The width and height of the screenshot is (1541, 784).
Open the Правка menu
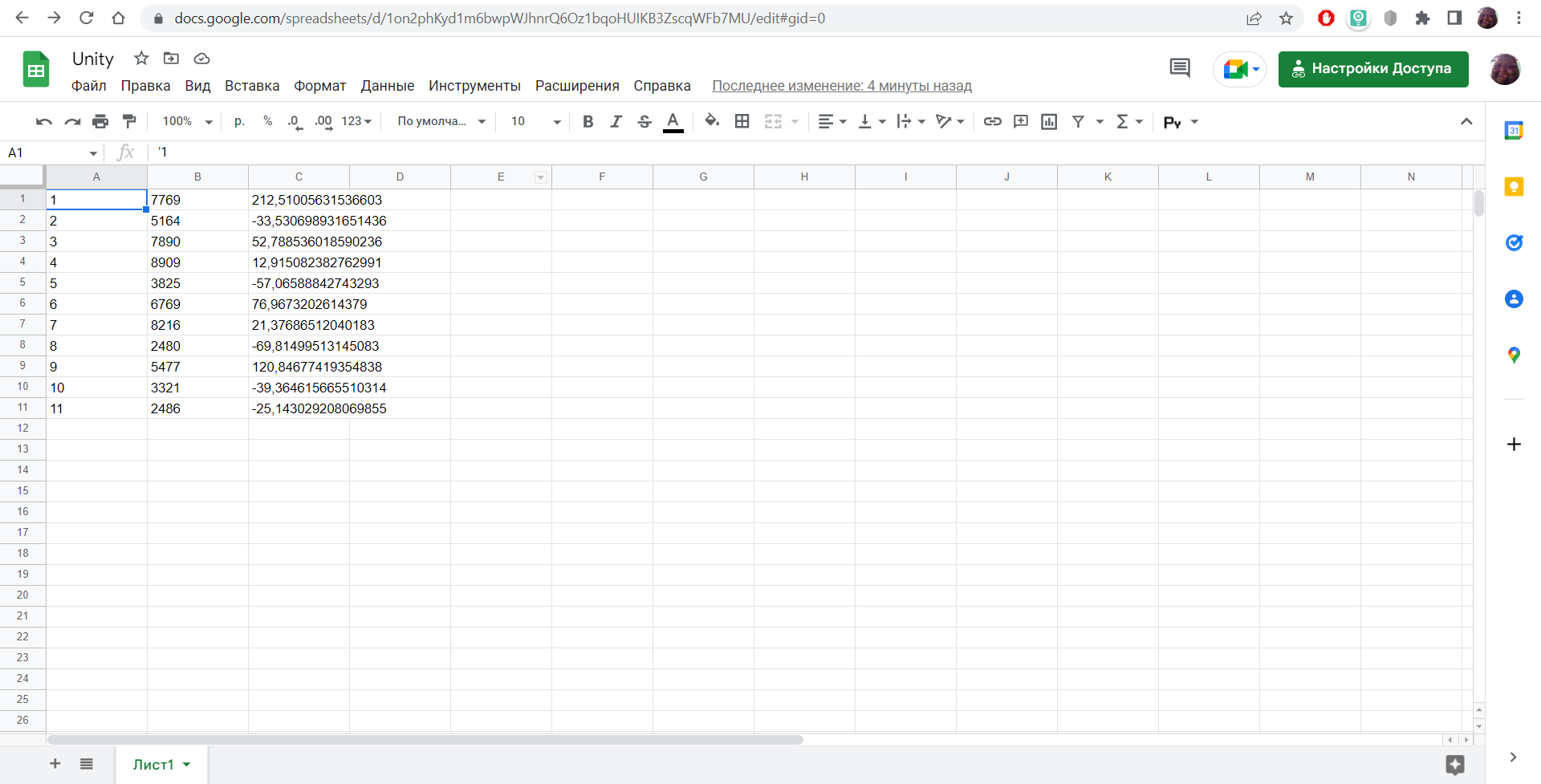click(145, 86)
